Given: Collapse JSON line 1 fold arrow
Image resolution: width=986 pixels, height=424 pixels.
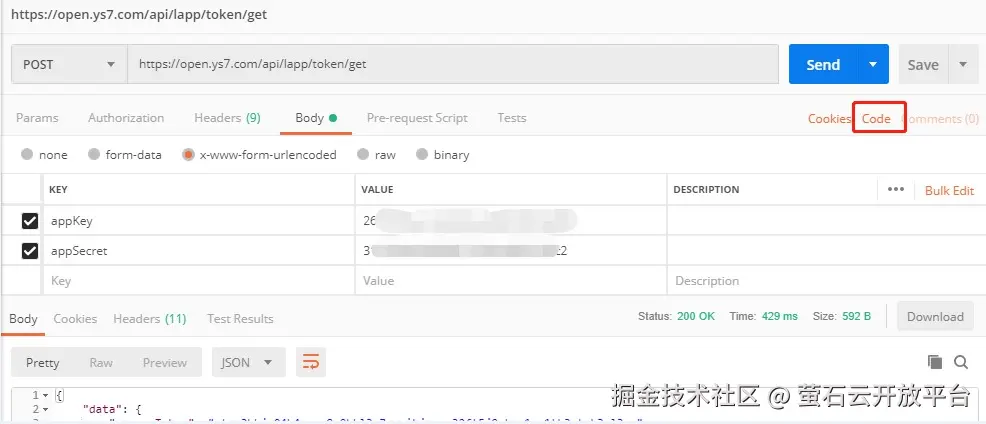Looking at the screenshot, I should 45,396.
